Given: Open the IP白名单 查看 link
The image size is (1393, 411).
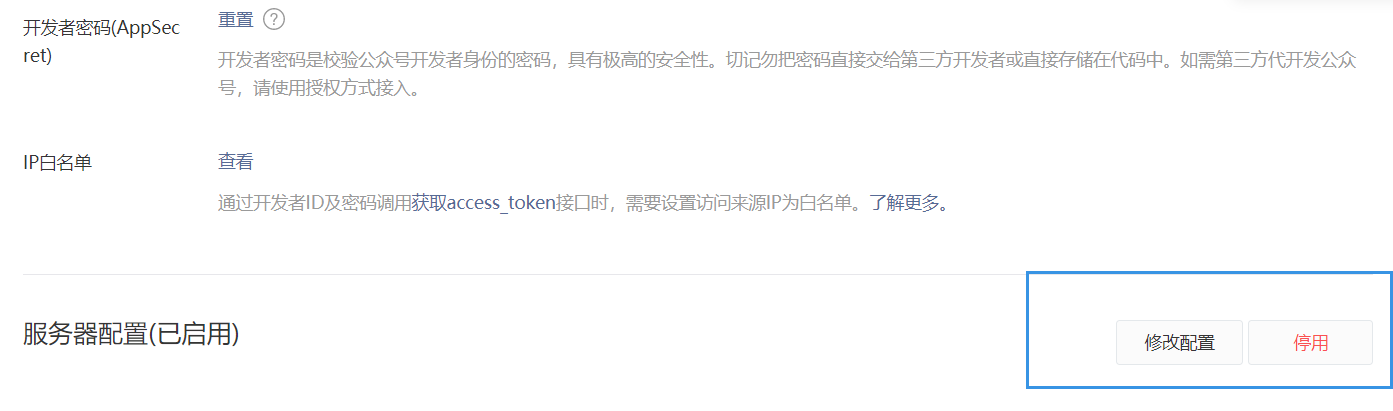Looking at the screenshot, I should pyautogui.click(x=235, y=162).
